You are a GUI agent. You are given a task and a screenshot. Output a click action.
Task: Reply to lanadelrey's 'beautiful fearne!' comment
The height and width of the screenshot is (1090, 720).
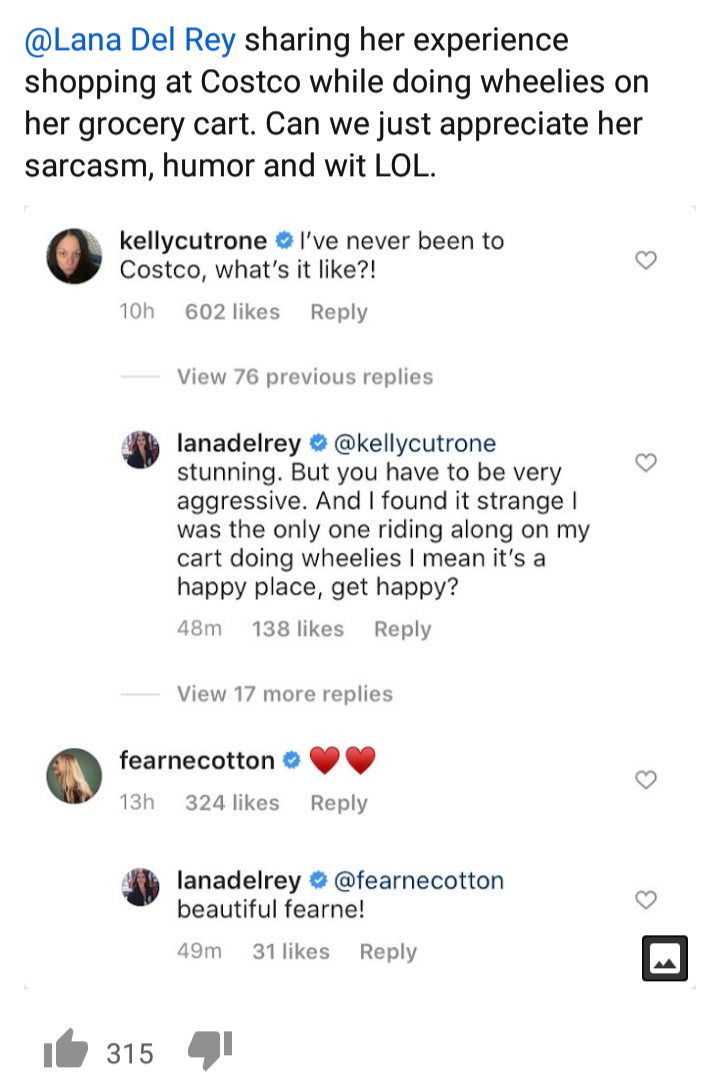click(x=388, y=951)
